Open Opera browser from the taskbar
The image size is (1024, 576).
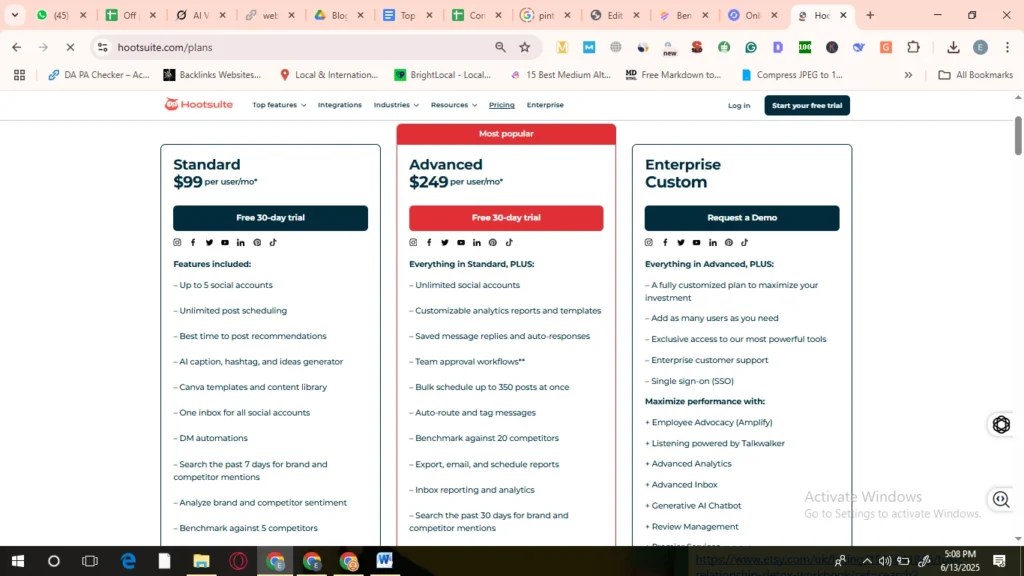pos(238,561)
